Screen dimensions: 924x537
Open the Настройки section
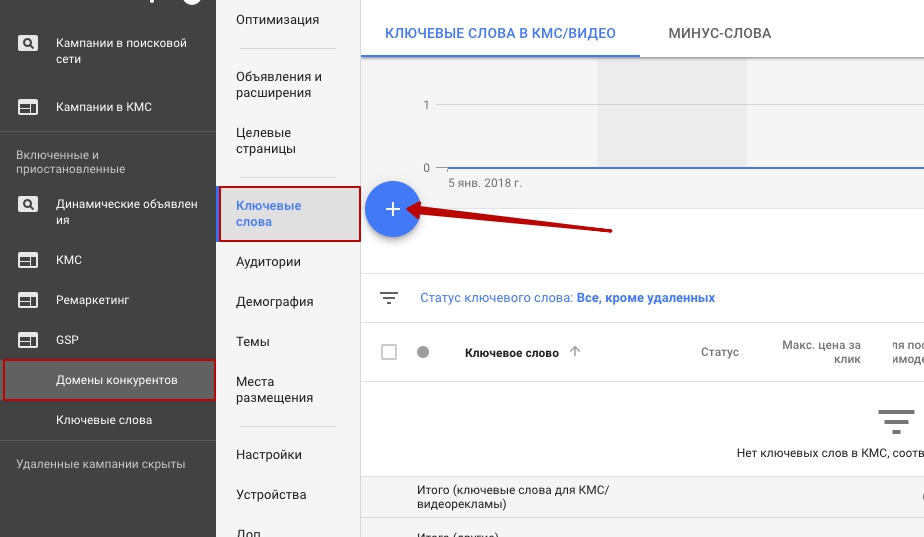pos(269,454)
